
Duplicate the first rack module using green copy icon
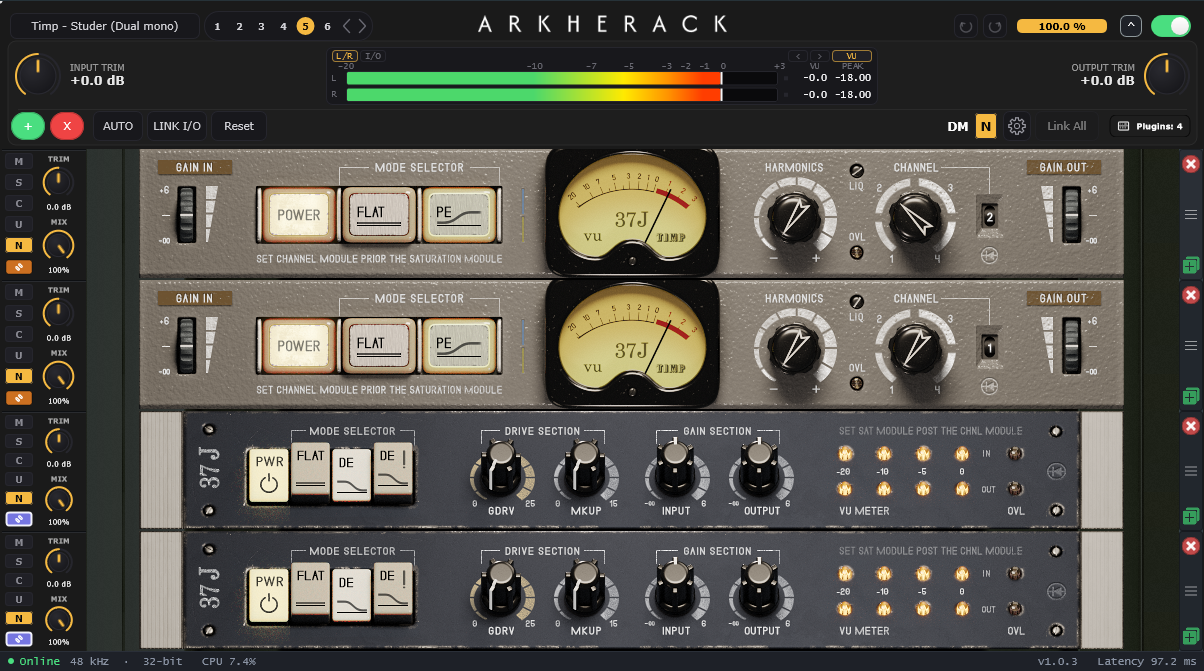(1190, 265)
